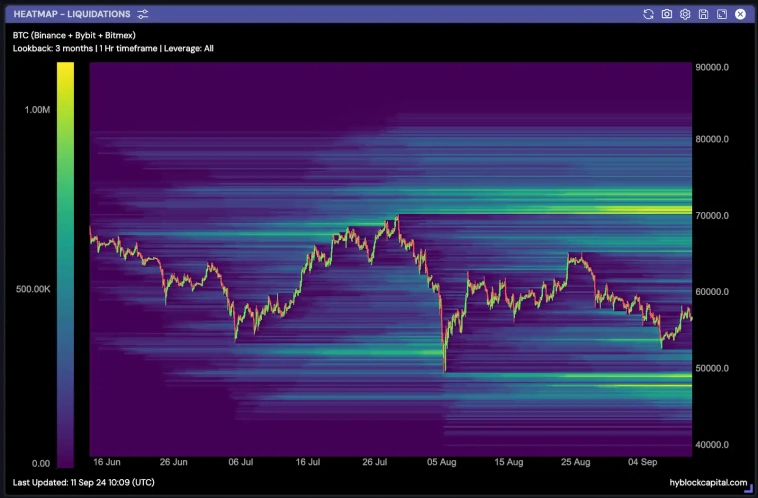Click the Lookback 3 months settings text
758x498 pixels.
pos(113,48)
